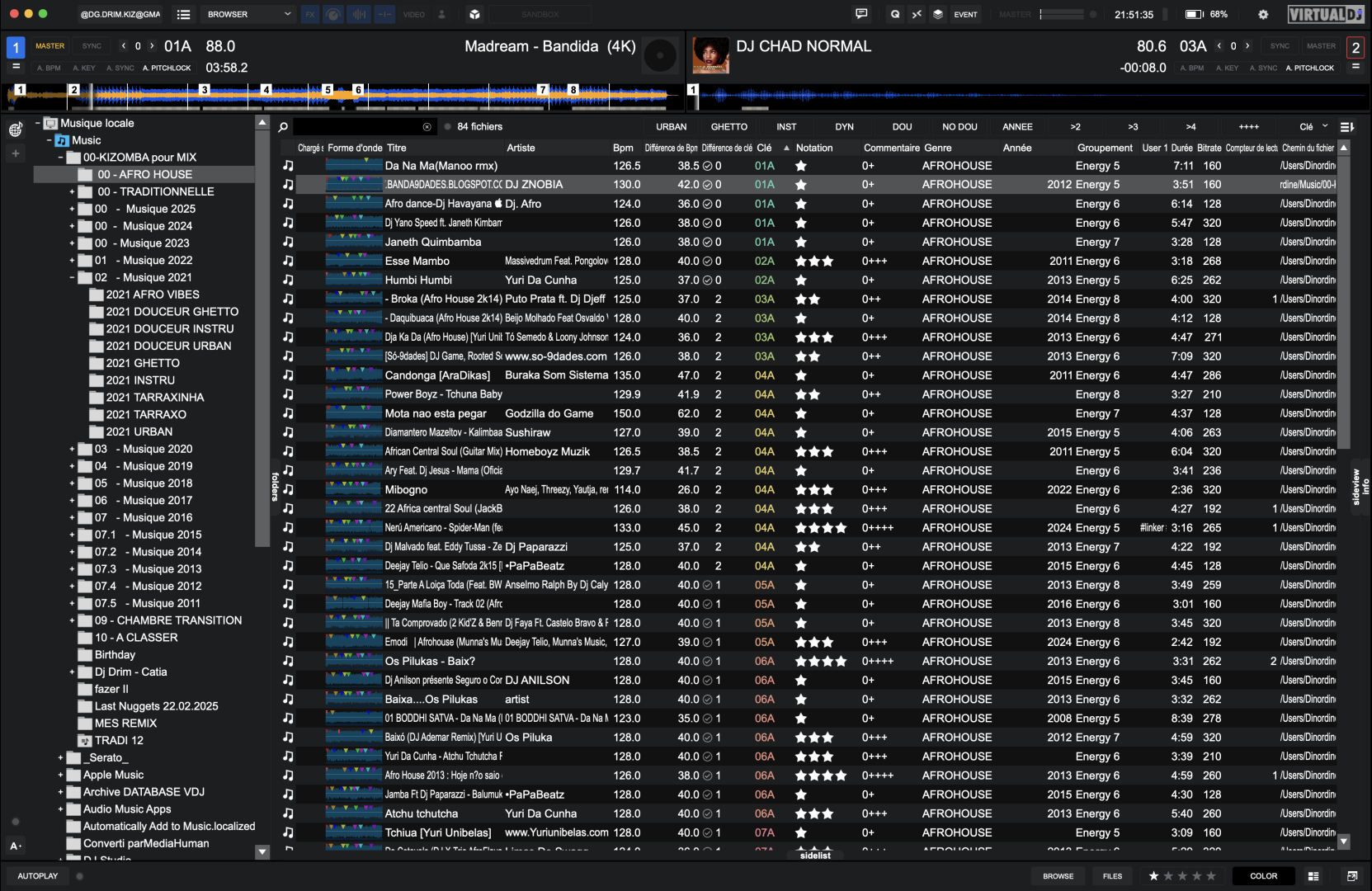
Task: Open the crossfader panel icon in the top toolbar
Action: pos(384,14)
